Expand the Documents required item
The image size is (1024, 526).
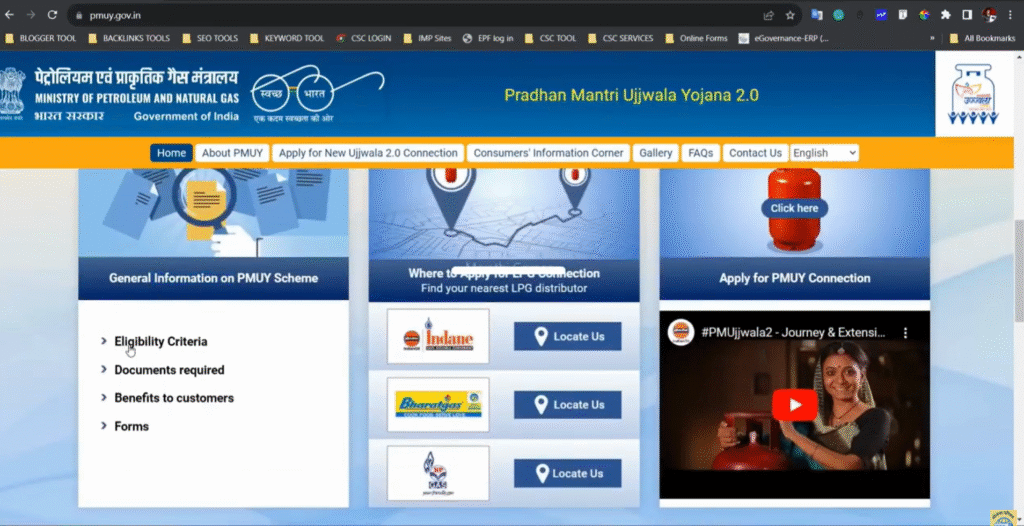[x=168, y=370]
